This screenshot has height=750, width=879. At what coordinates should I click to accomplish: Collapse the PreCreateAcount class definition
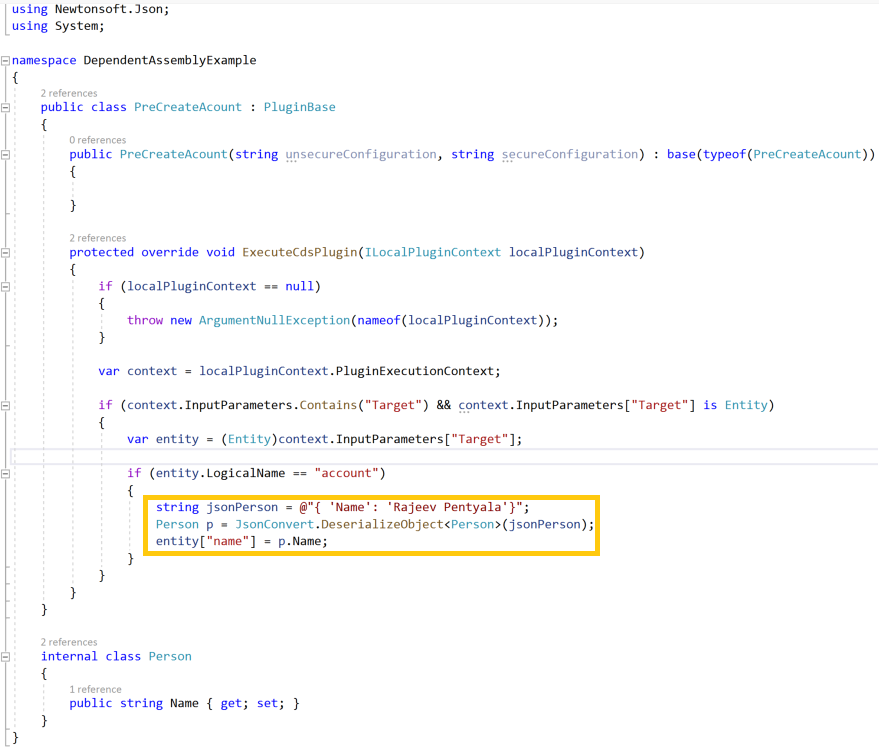coord(6,107)
